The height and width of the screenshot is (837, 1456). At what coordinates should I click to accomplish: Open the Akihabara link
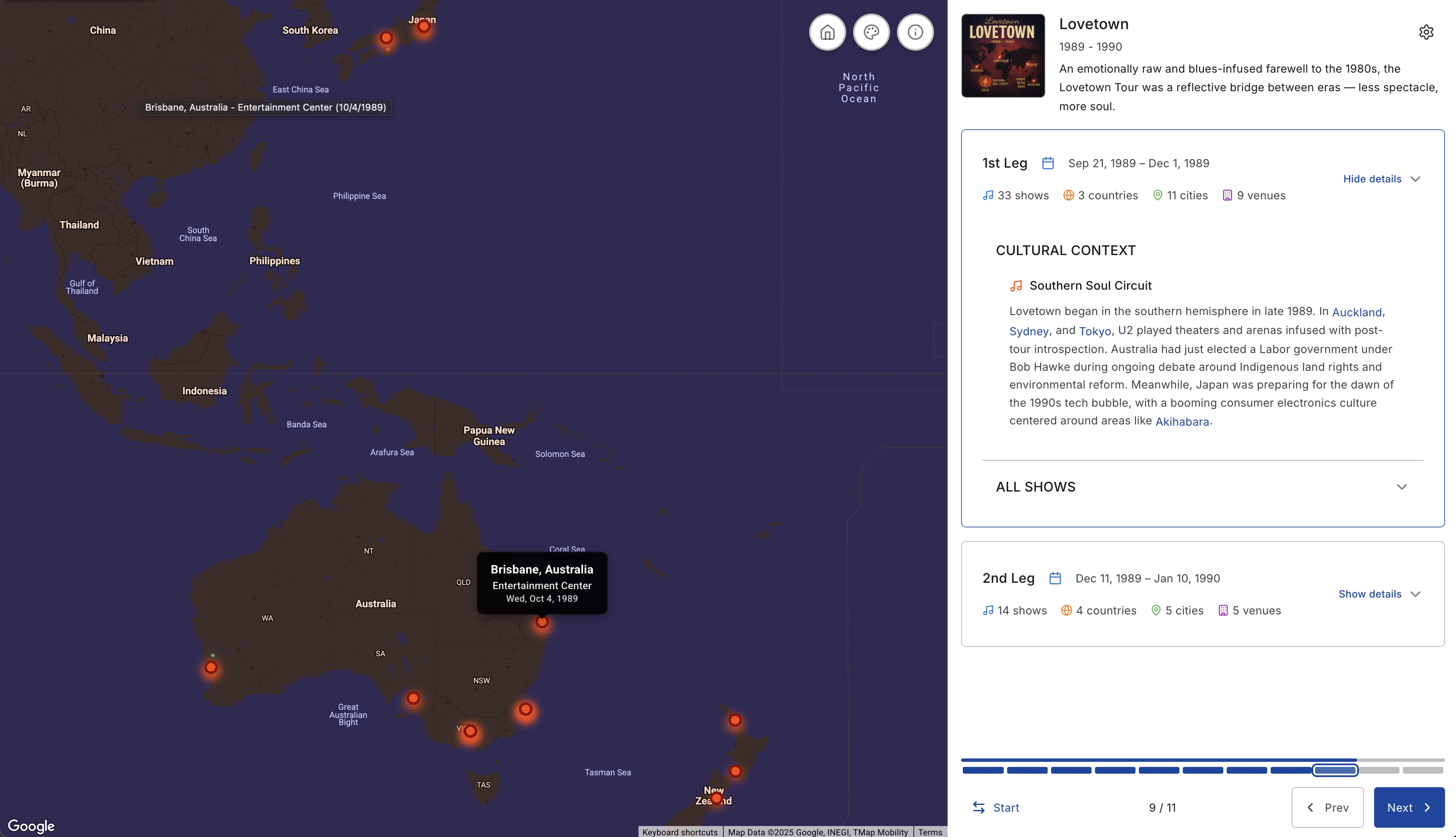pyautogui.click(x=1182, y=422)
